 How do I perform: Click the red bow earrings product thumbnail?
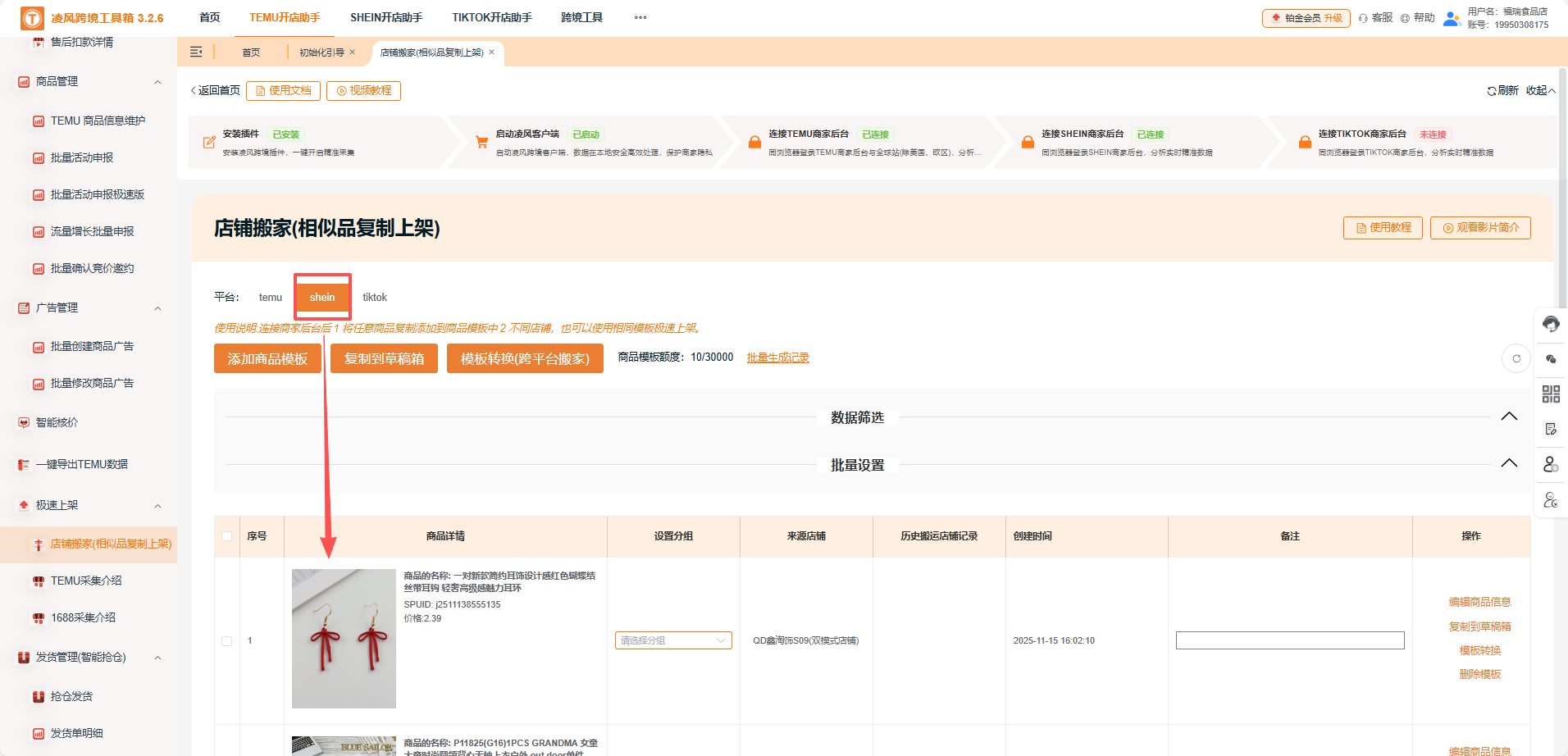pyautogui.click(x=344, y=638)
